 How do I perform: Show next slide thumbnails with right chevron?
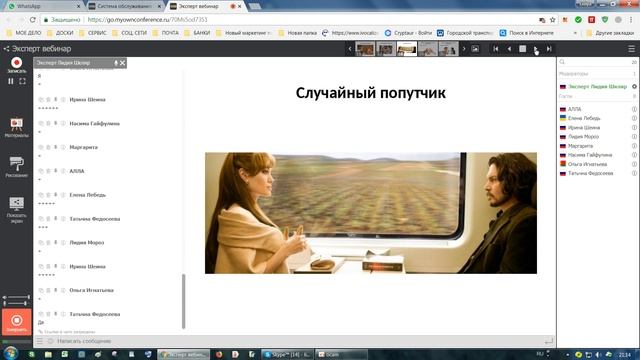464,49
